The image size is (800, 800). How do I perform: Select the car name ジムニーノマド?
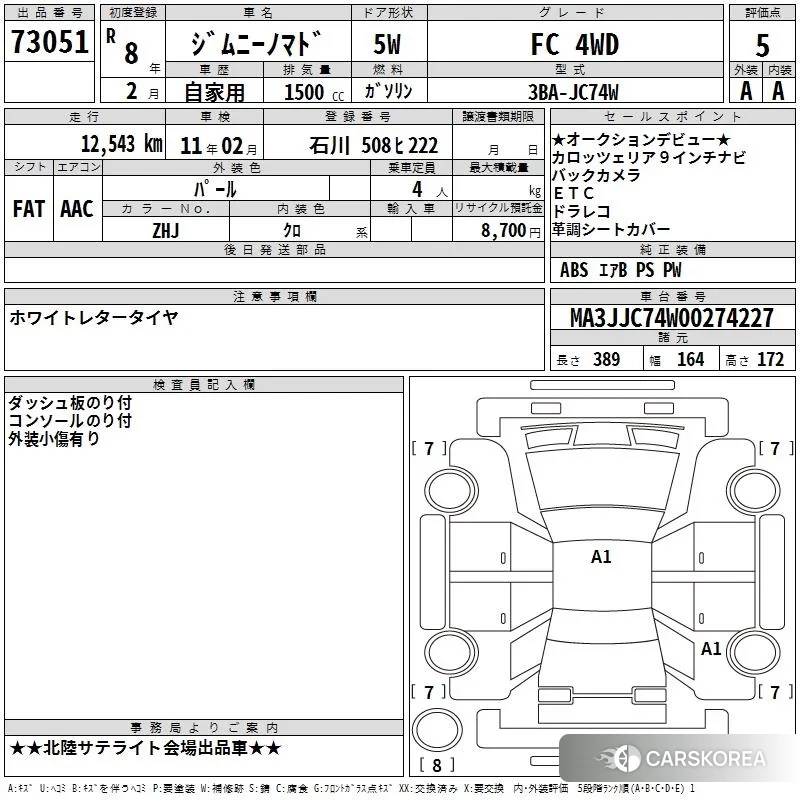click(257, 43)
